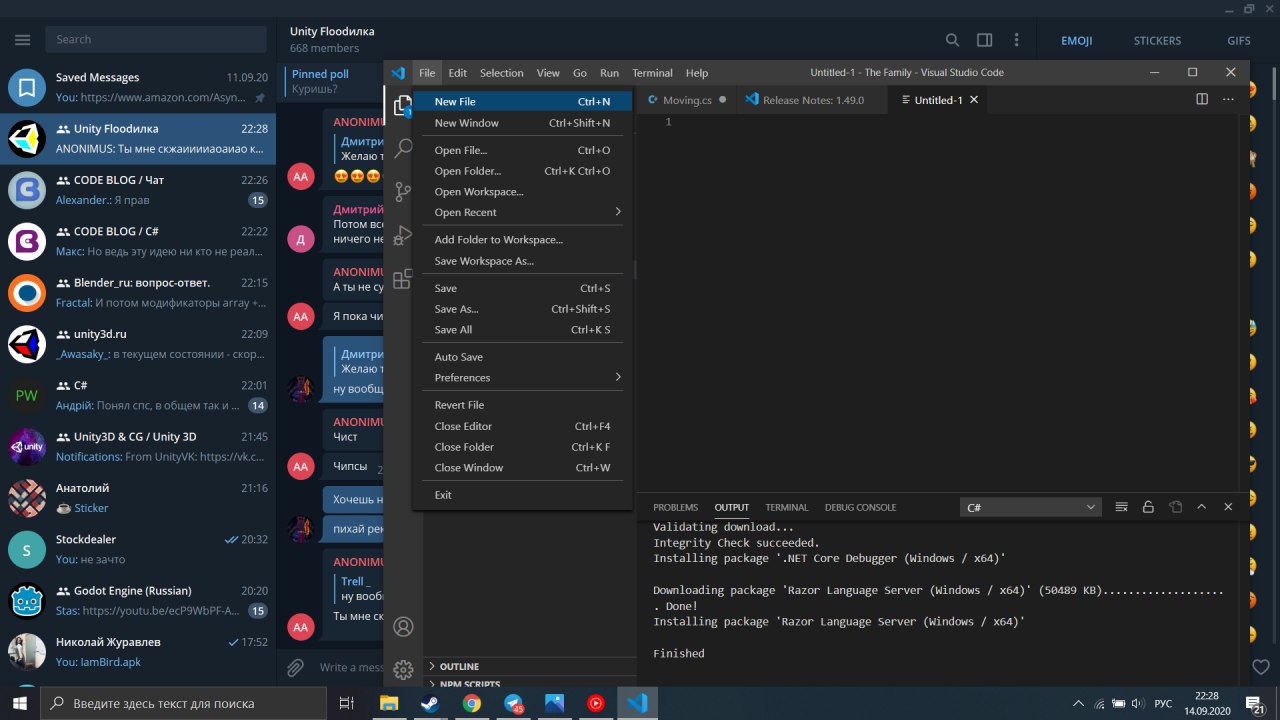Maximize the panel with up chevron
The width and height of the screenshot is (1280, 720).
1202,507
